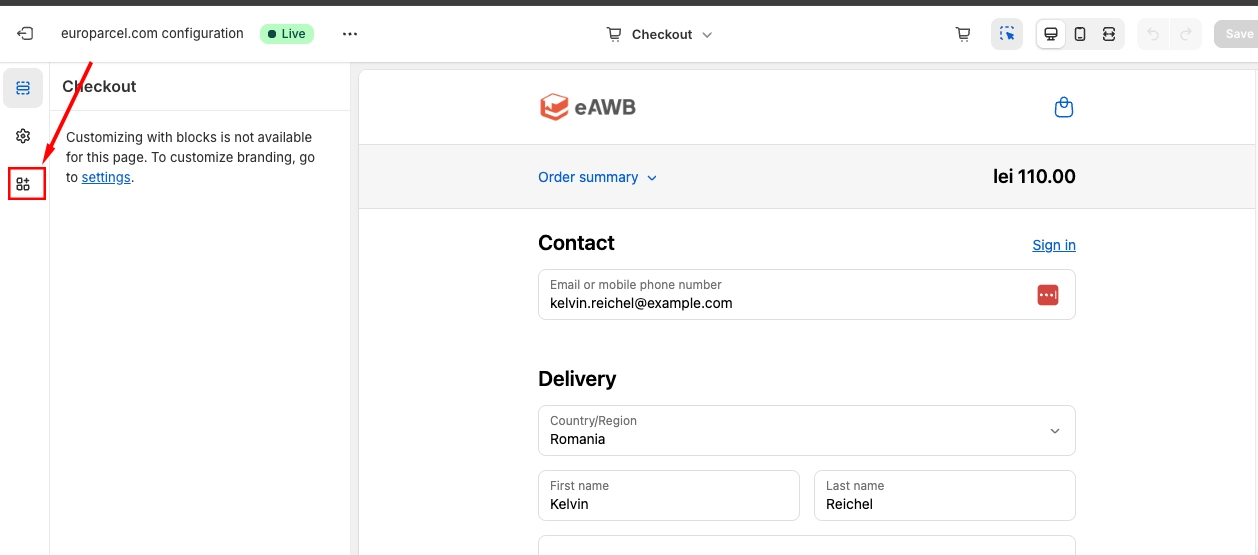The image size is (1258, 555).
Task: Switch to fullscreen preview view
Action: (1109, 34)
